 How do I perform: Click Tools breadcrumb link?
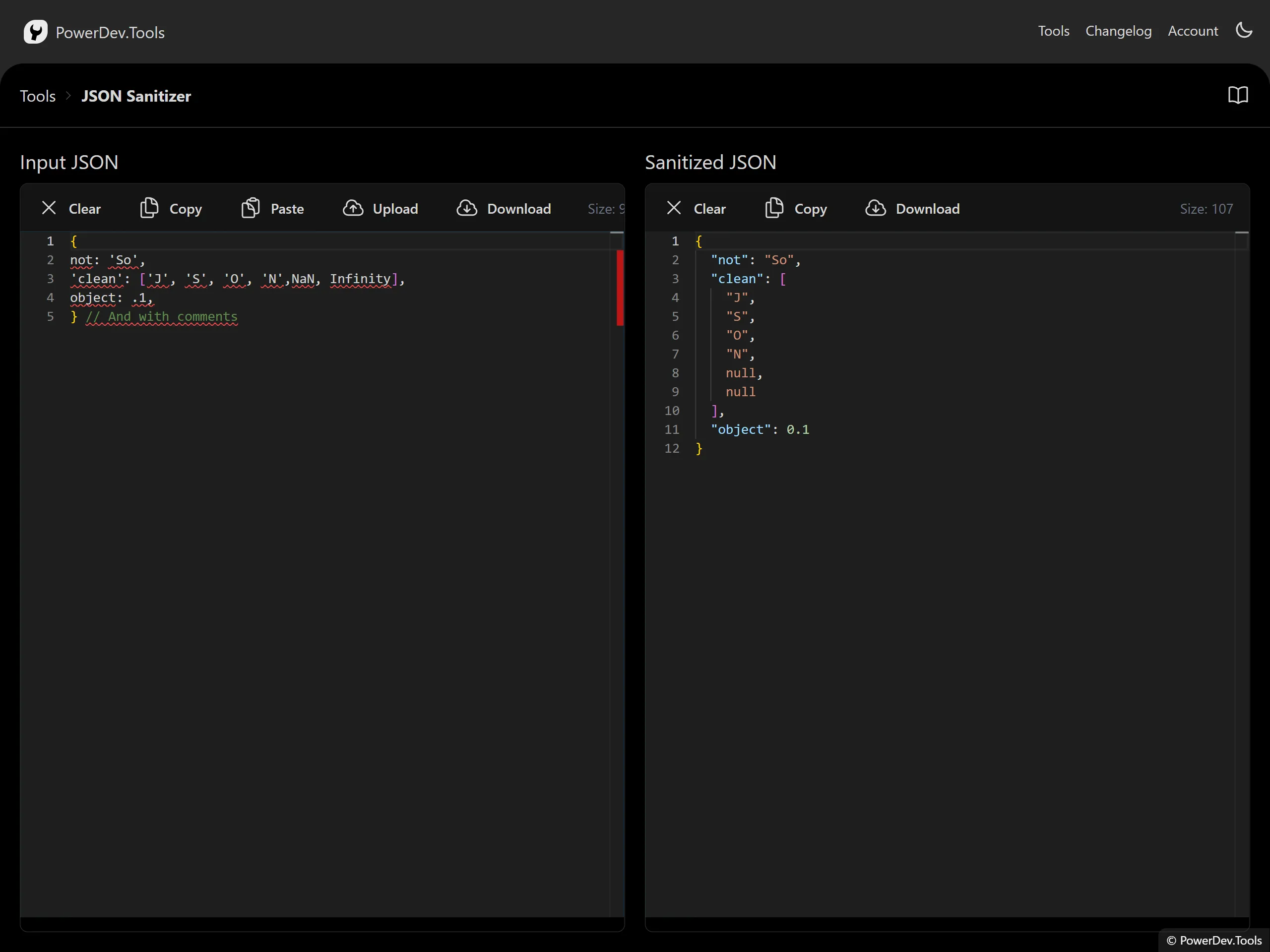click(38, 96)
